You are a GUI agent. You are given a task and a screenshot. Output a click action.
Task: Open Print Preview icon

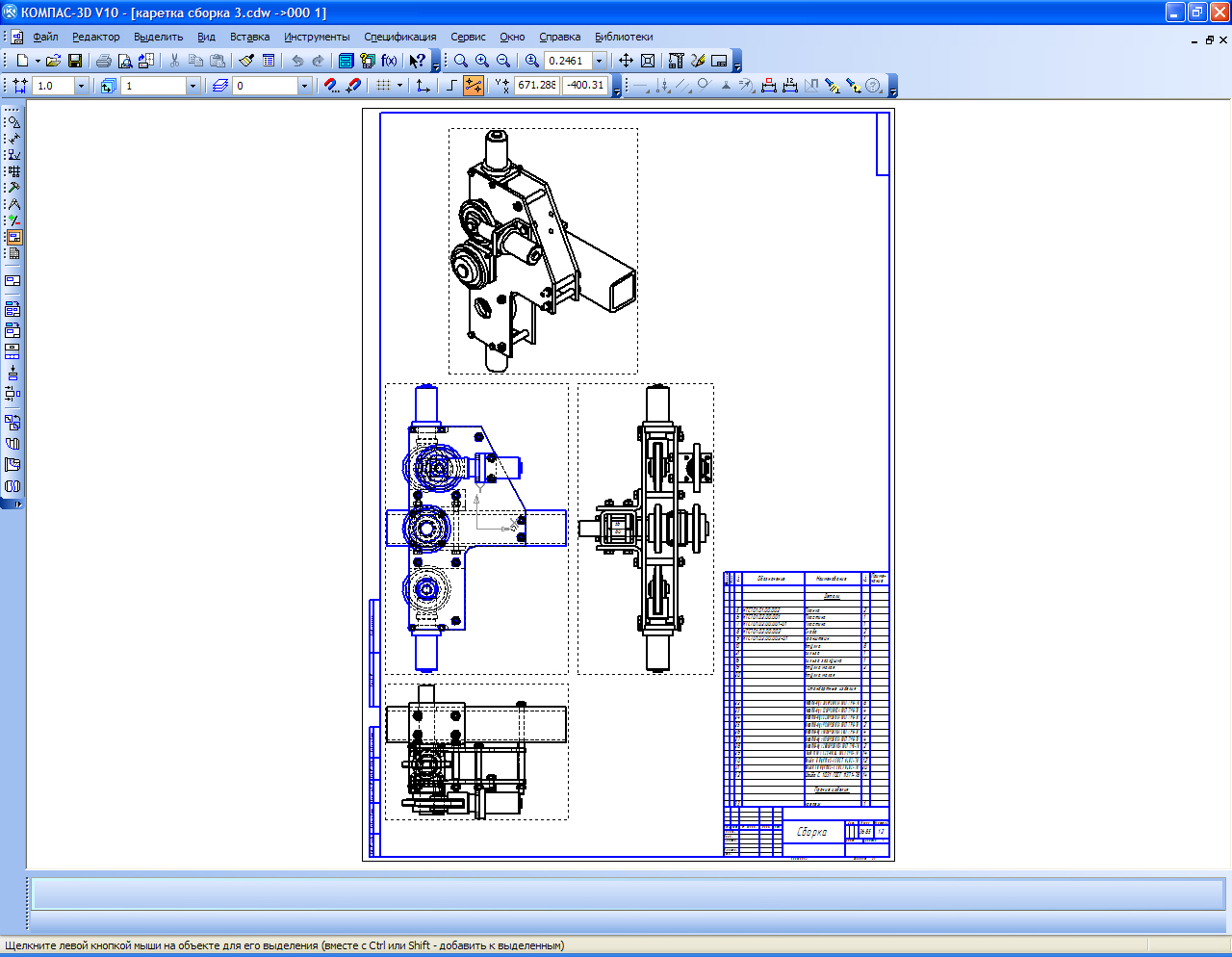pos(124,61)
